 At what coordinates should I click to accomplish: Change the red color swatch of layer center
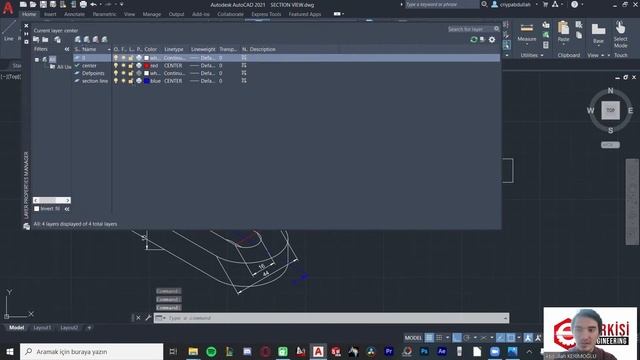pos(147,65)
